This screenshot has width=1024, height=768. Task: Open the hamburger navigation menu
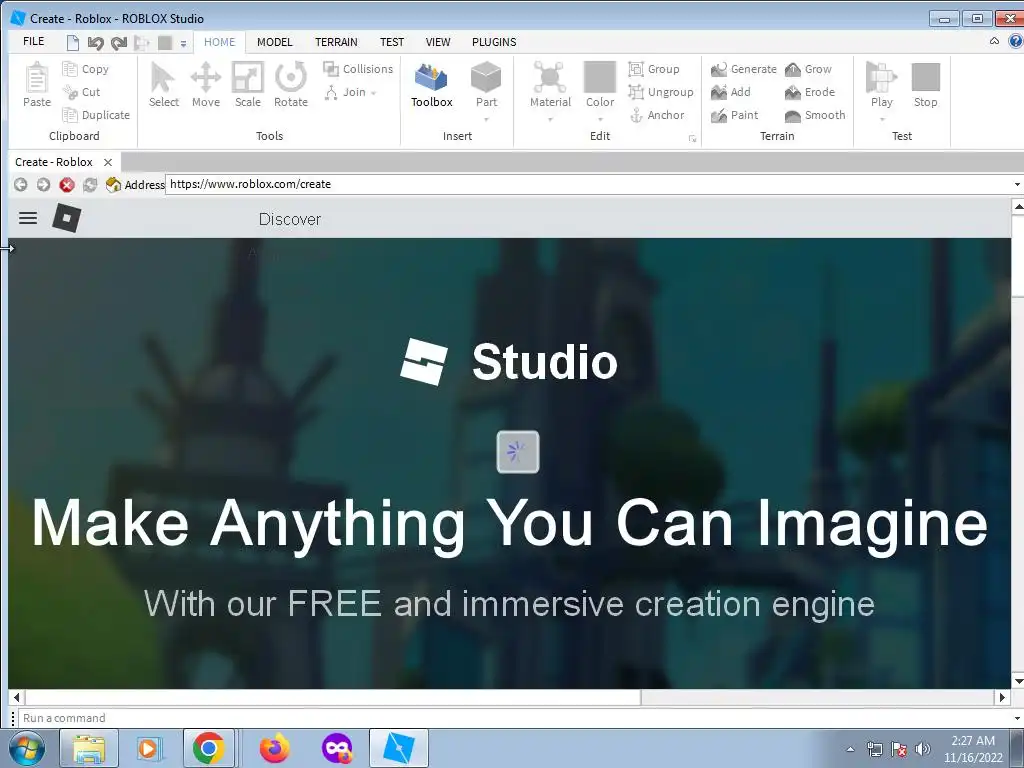pyautogui.click(x=27, y=218)
